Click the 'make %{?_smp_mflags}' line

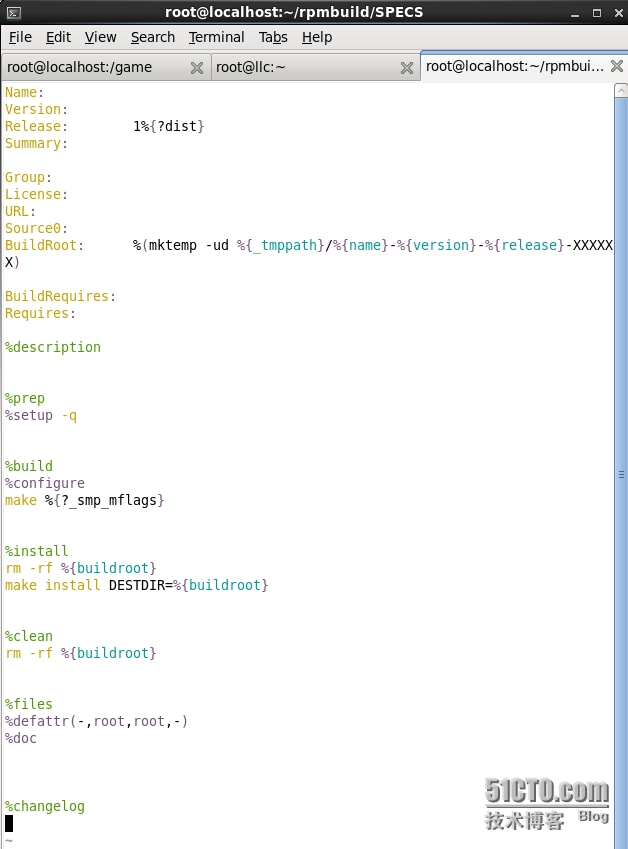84,500
